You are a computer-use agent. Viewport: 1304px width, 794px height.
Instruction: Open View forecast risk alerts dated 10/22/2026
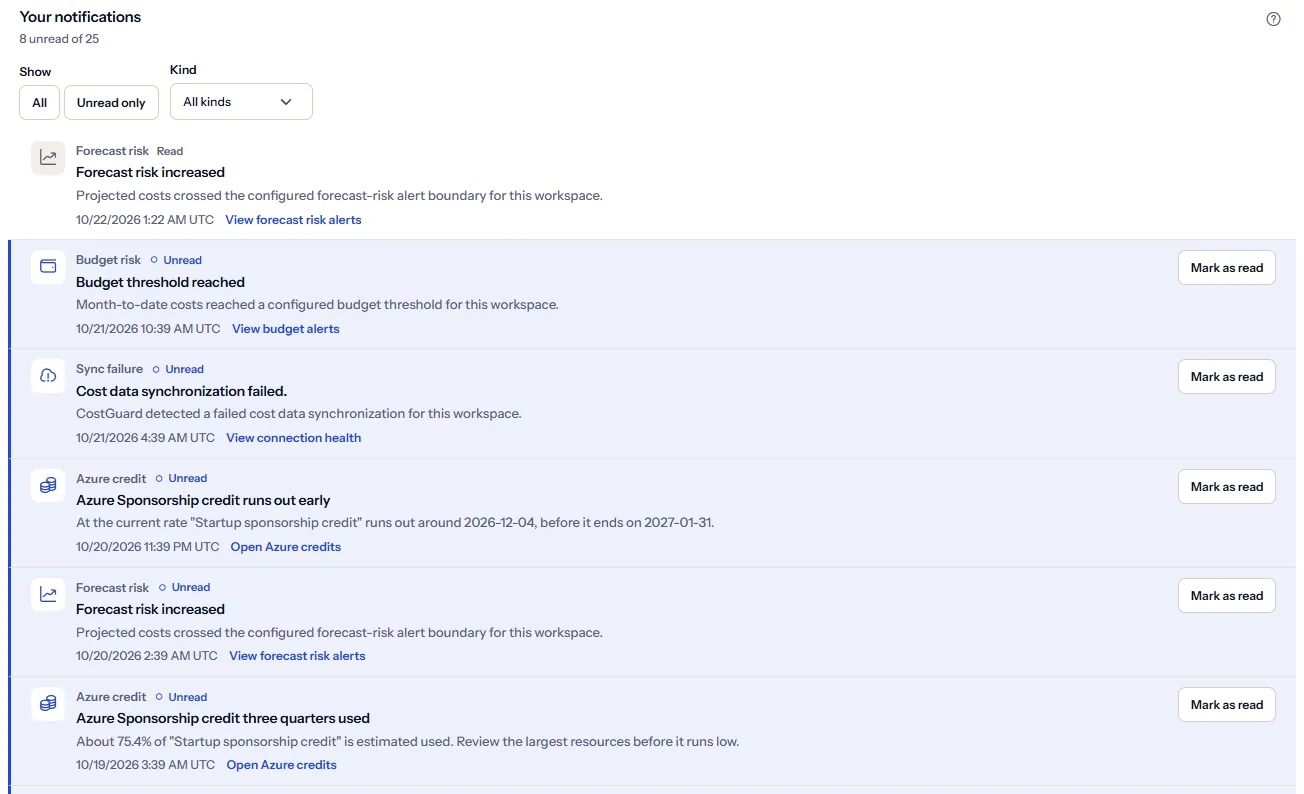(x=293, y=220)
